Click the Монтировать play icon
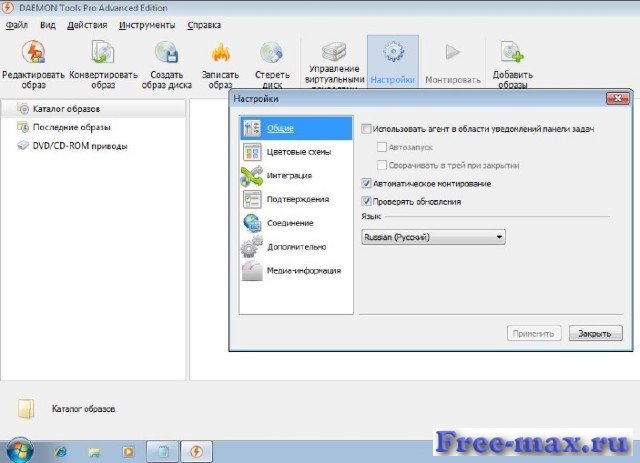The height and width of the screenshot is (463, 640). click(452, 52)
